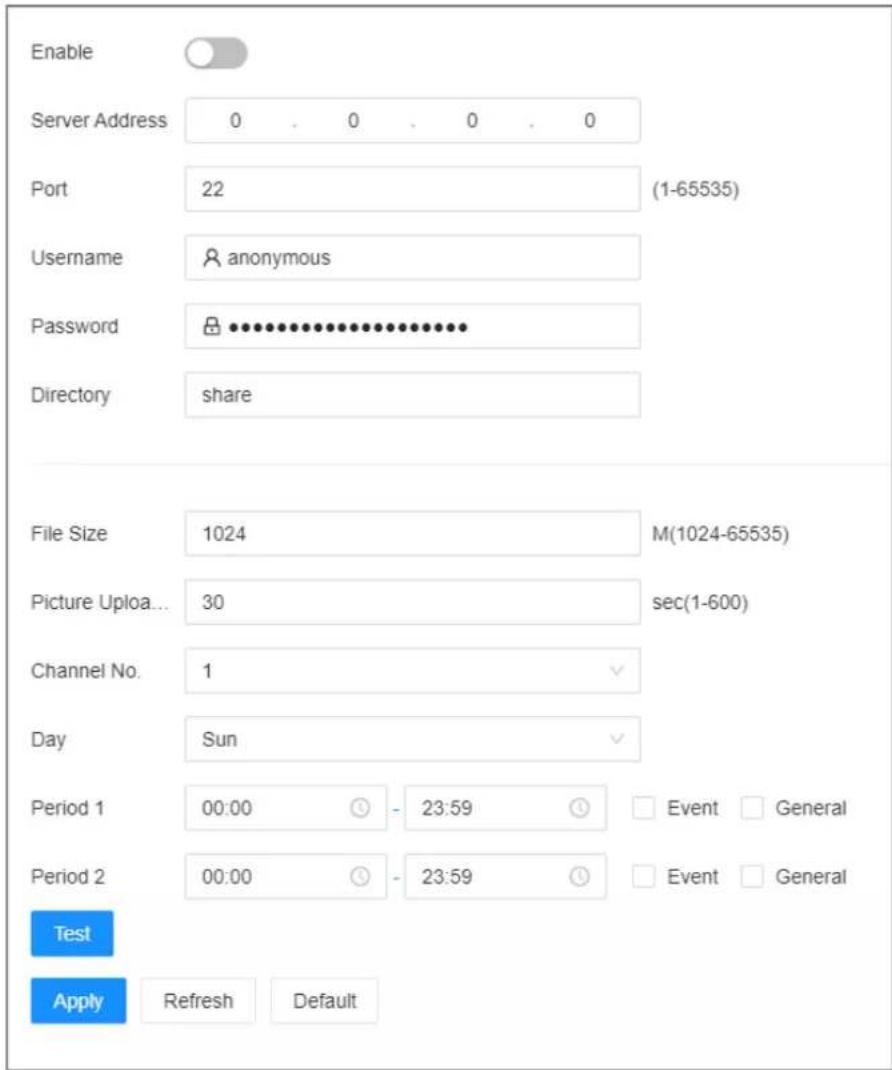The image size is (892, 1070).
Task: Click clock icon in Period 2 start time
Action: [360, 876]
